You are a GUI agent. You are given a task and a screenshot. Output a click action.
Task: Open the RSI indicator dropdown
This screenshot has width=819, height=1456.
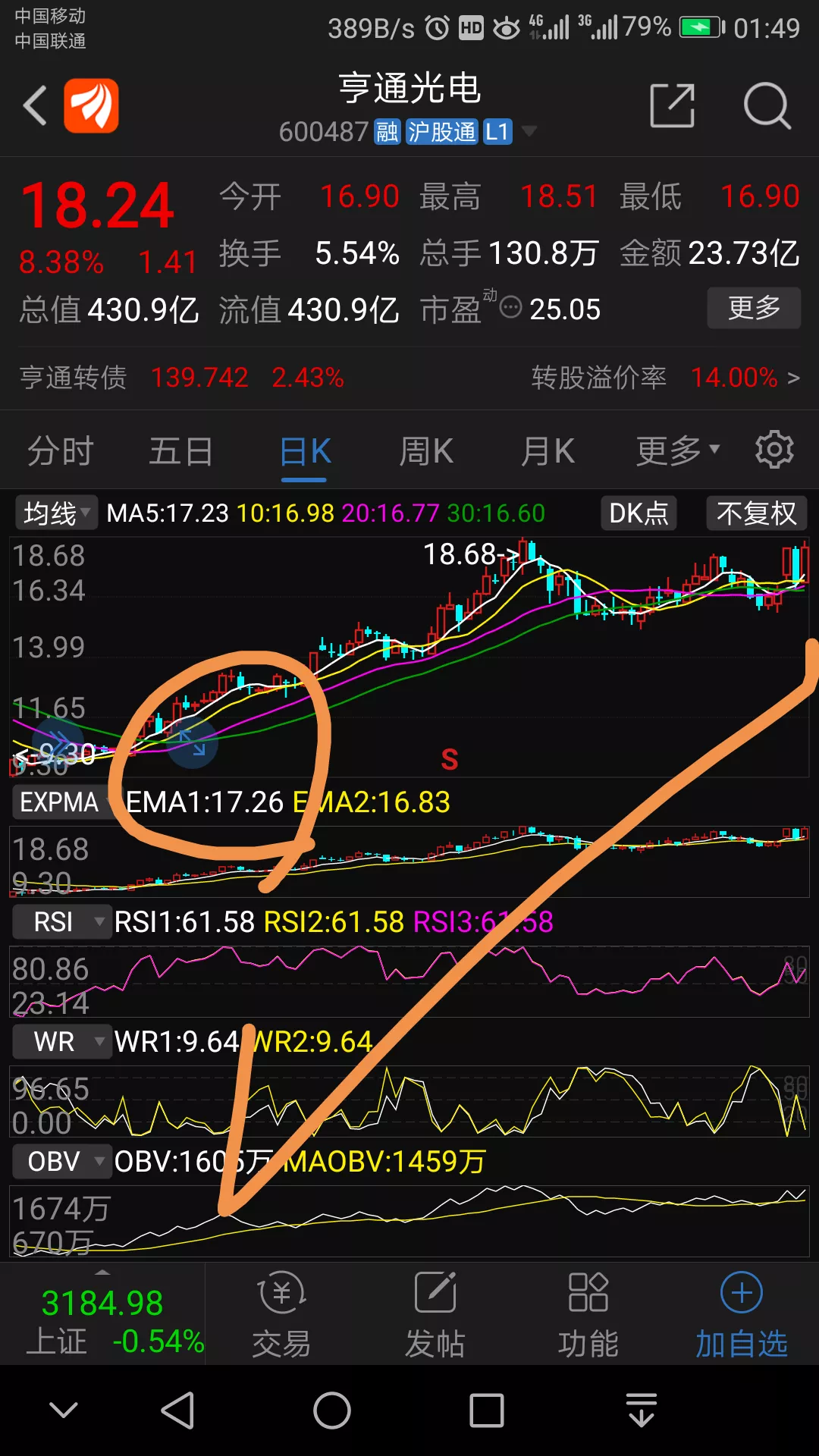click(x=61, y=922)
